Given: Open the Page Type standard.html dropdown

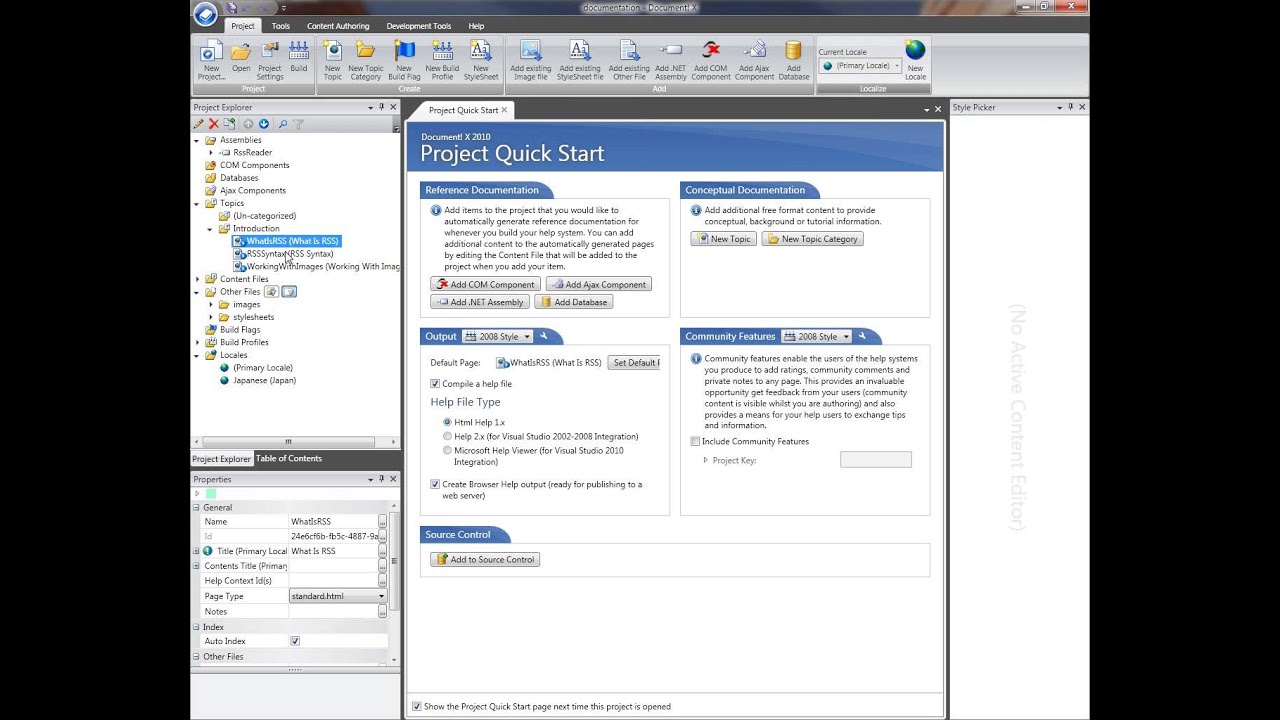Looking at the screenshot, I should coord(338,596).
